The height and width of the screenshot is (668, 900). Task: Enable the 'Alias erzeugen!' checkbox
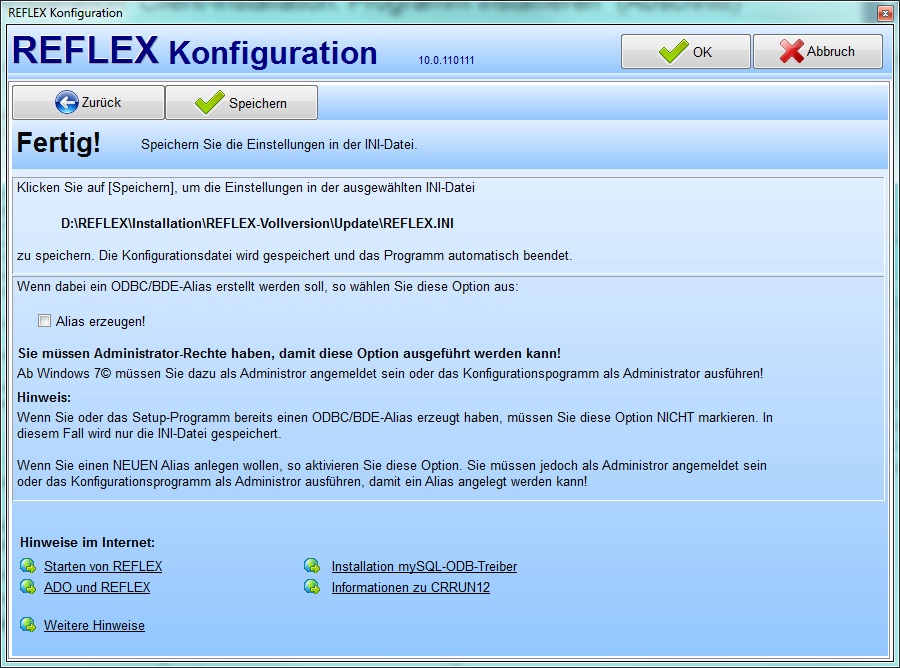coord(44,321)
